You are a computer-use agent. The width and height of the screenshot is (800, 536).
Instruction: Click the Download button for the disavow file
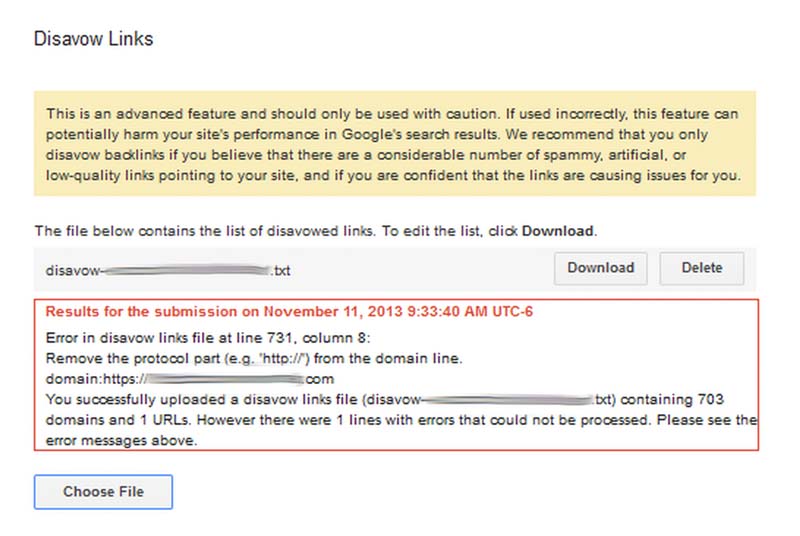click(601, 268)
